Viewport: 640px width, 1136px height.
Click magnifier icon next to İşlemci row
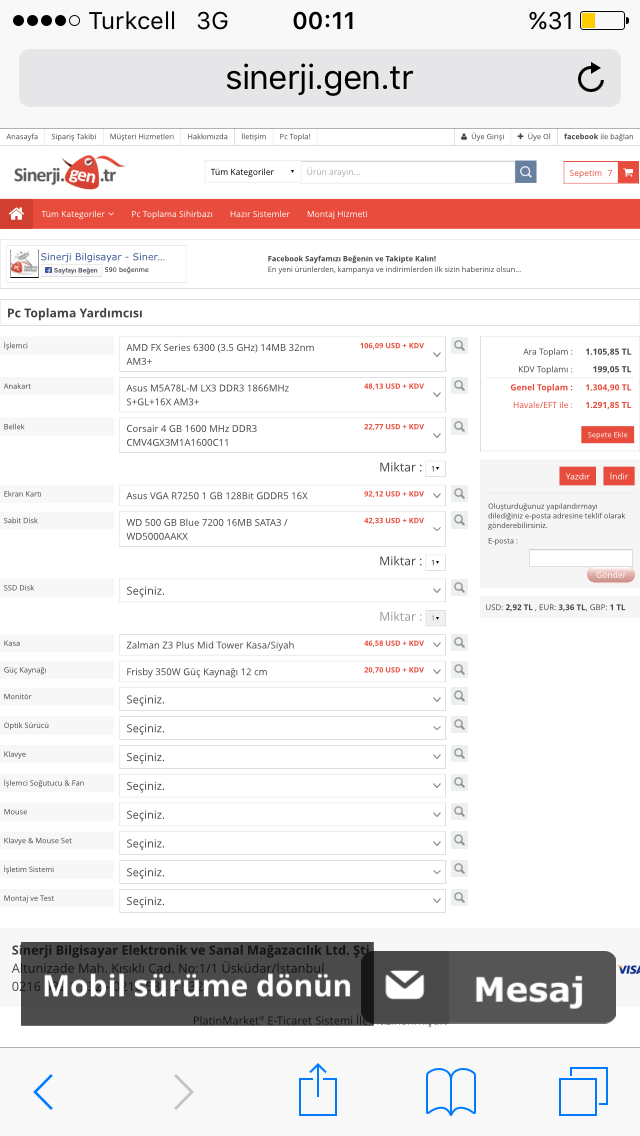point(459,346)
